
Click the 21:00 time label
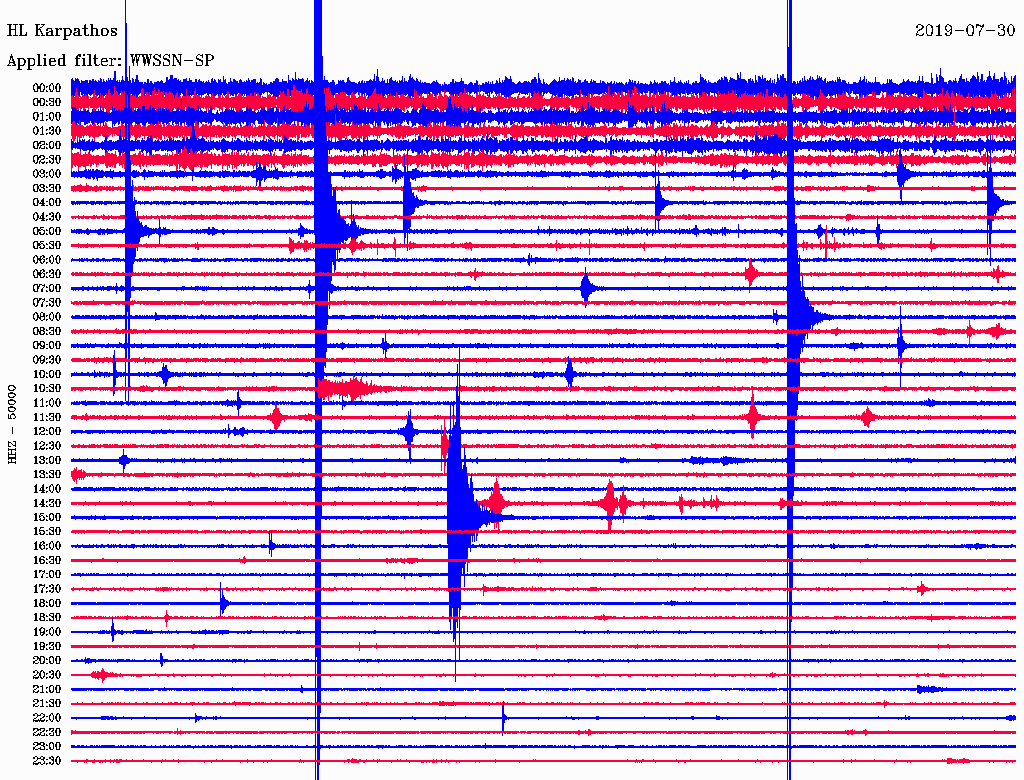coord(47,689)
